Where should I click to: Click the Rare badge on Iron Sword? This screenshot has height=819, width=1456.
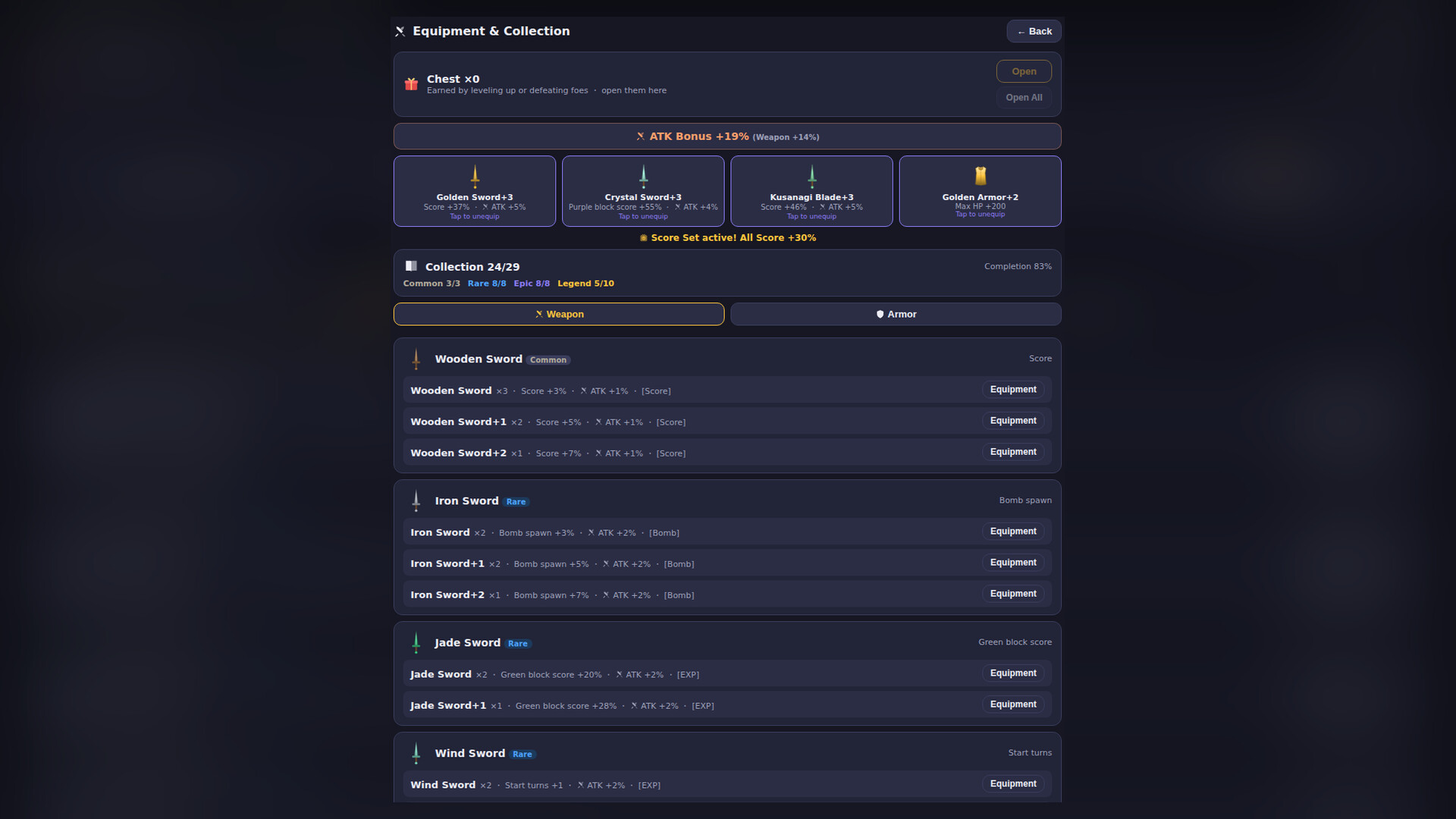516,502
